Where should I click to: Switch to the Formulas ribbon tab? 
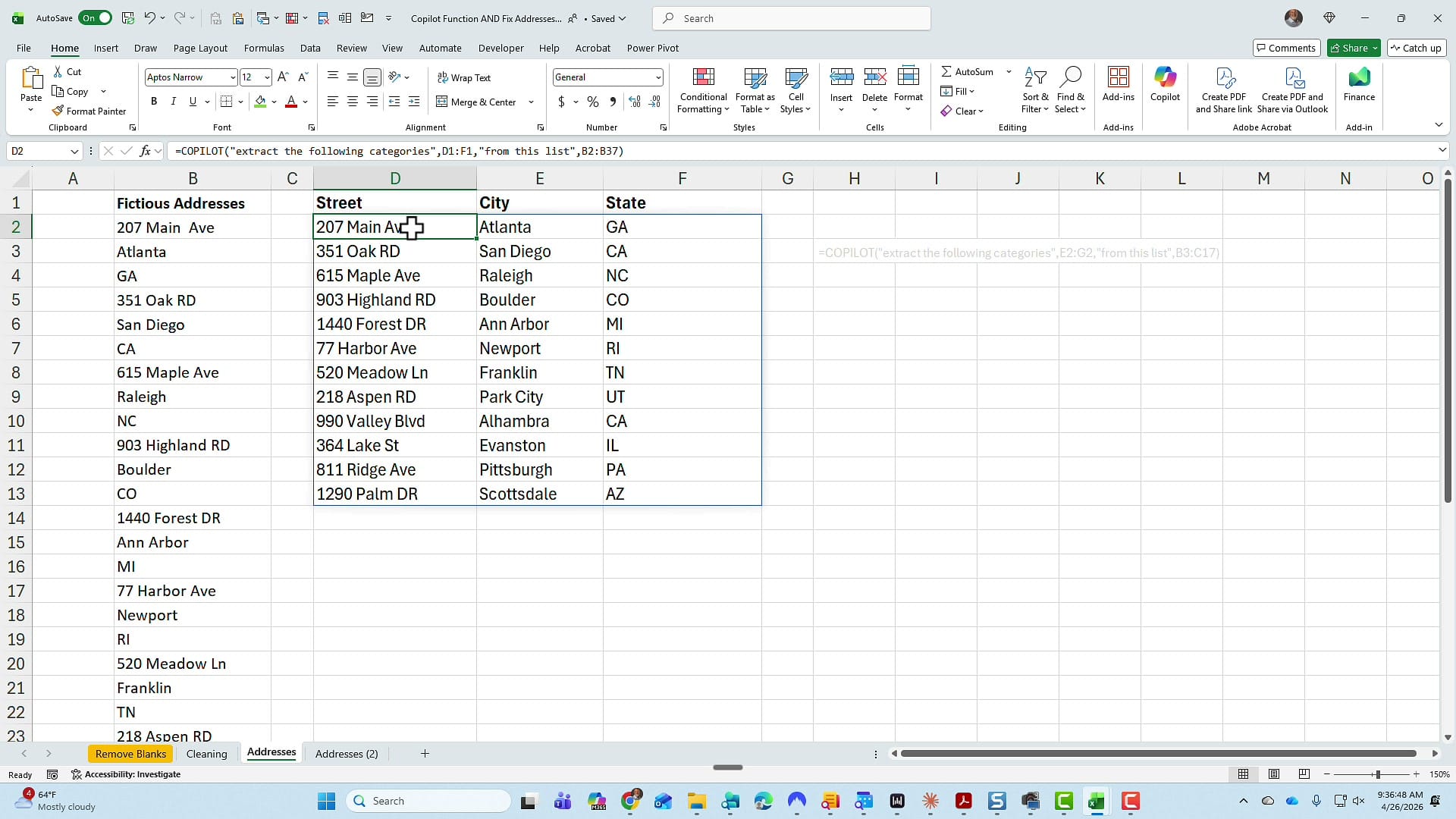tap(263, 48)
